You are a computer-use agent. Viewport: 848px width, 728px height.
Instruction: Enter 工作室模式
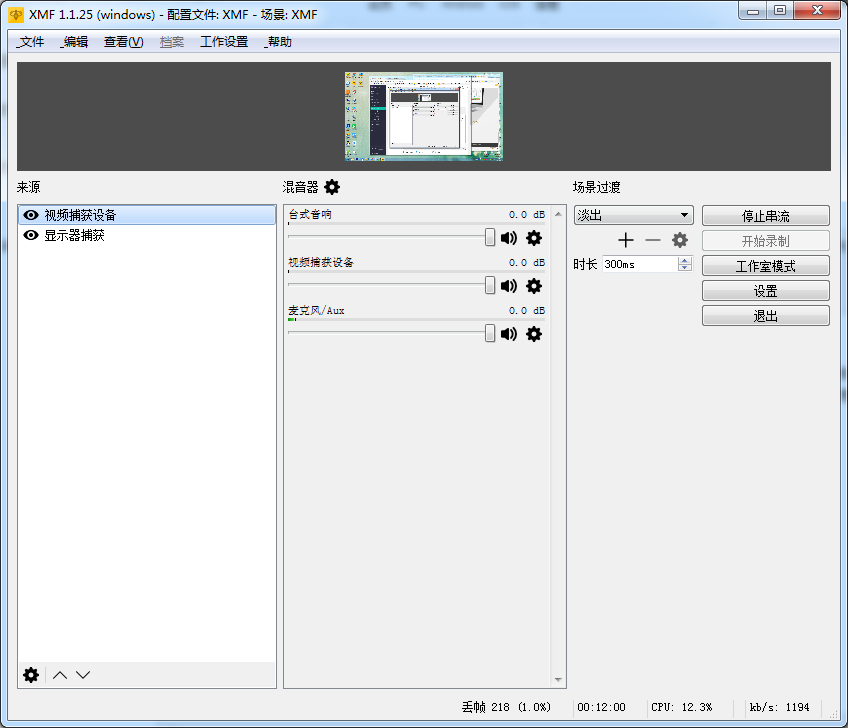[765, 265]
